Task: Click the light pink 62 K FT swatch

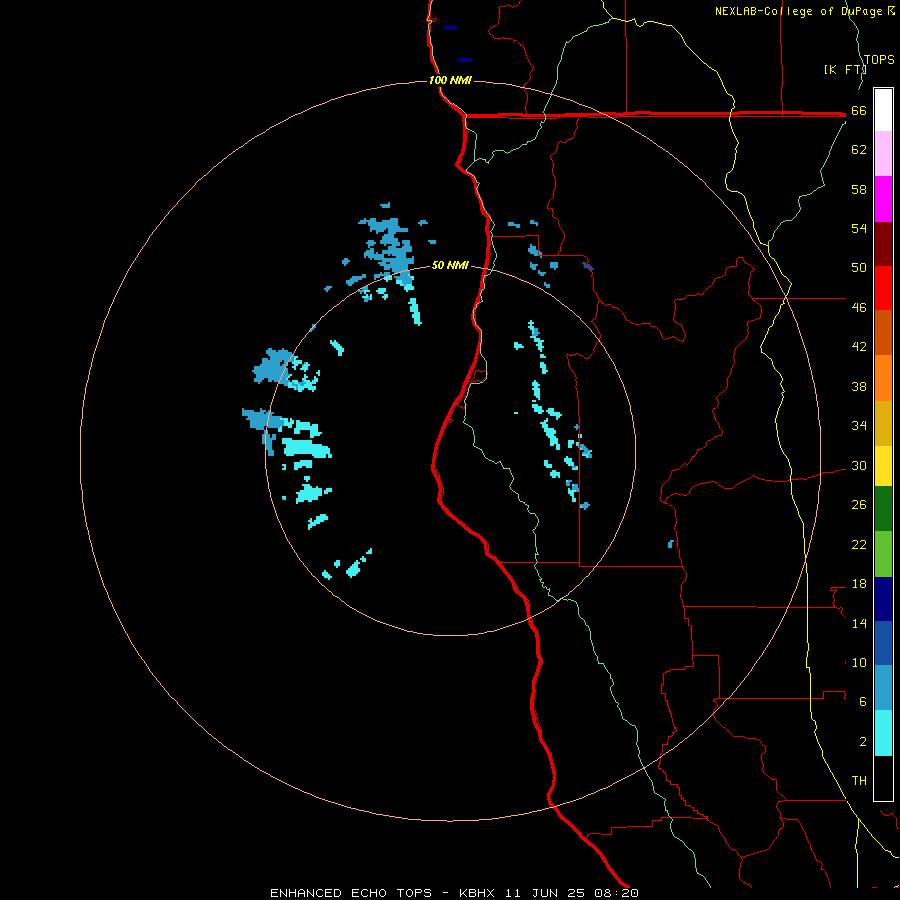Action: [883, 154]
